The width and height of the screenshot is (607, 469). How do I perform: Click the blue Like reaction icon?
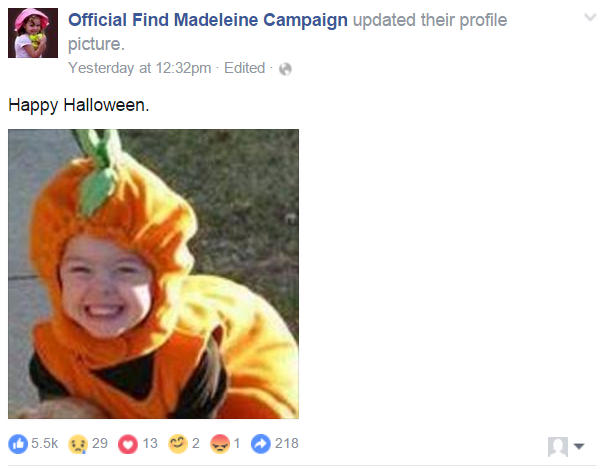(x=18, y=443)
